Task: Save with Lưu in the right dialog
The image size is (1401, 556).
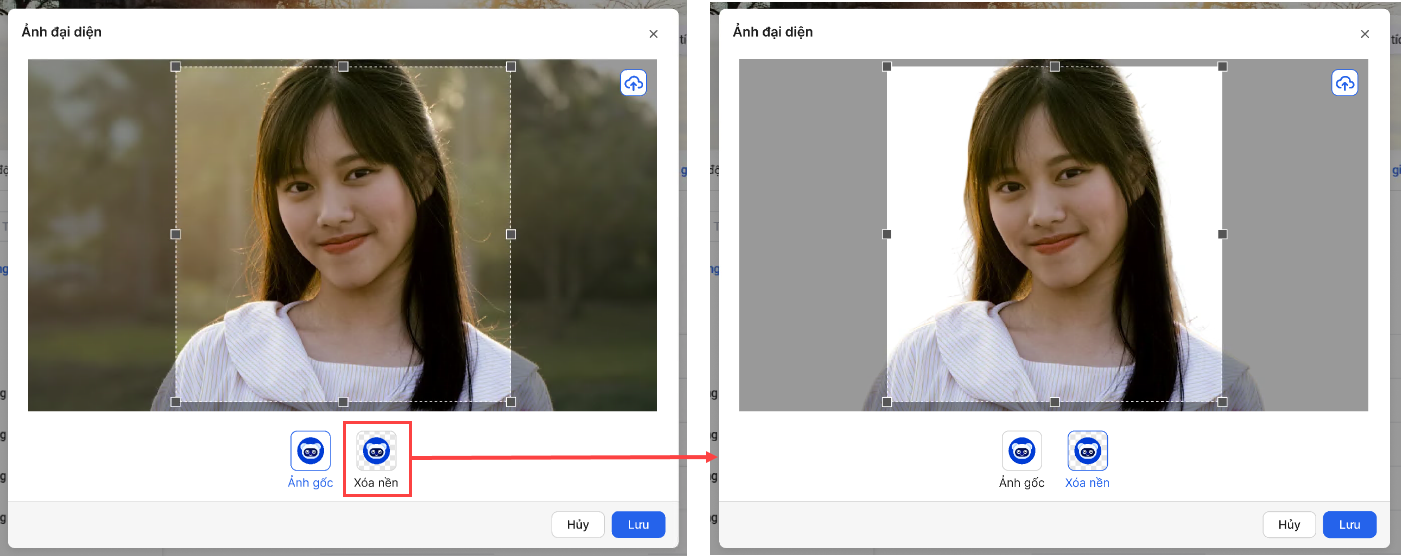Action: pos(1349,525)
